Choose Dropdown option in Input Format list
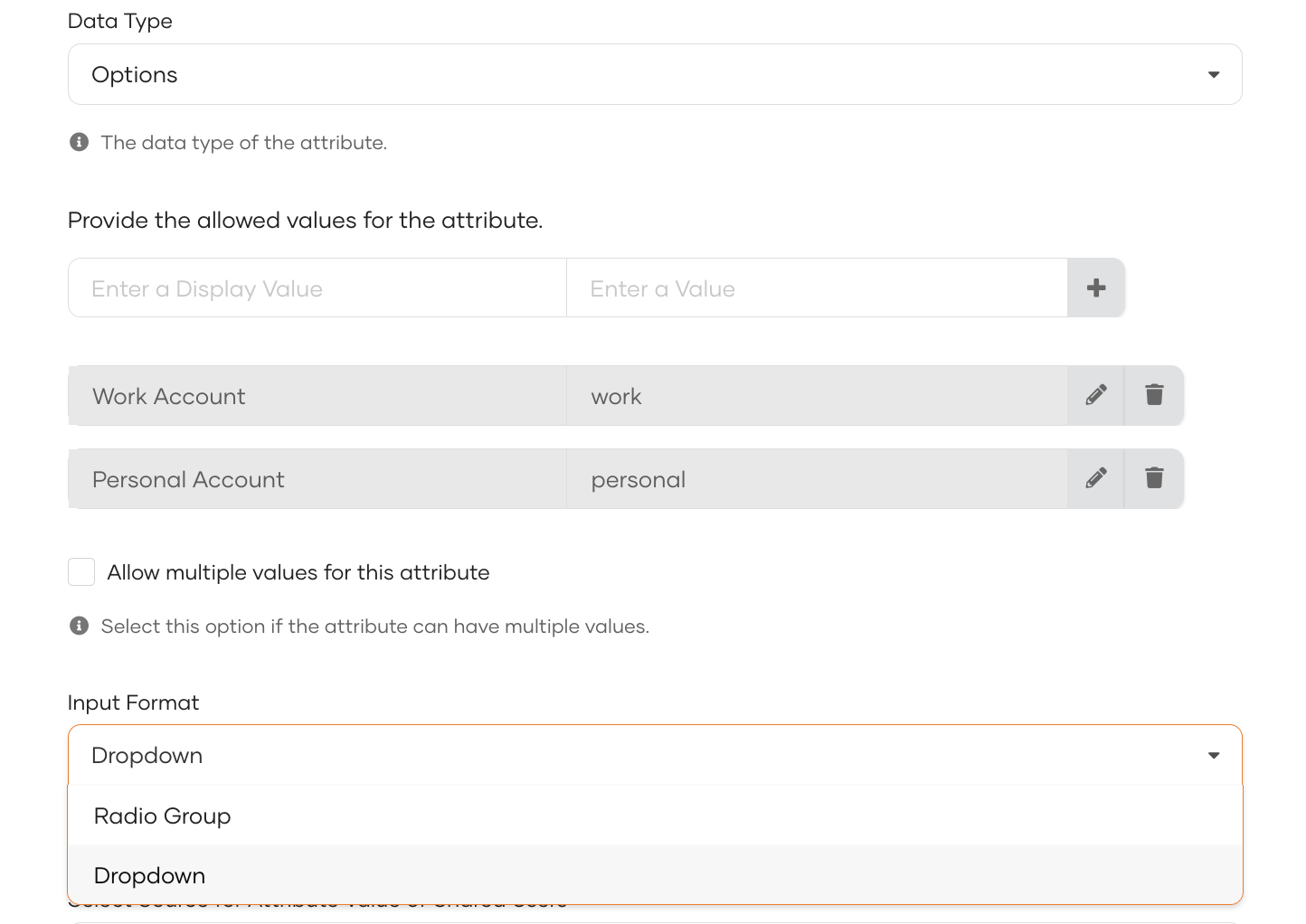The height and width of the screenshot is (924, 1306). [x=655, y=875]
